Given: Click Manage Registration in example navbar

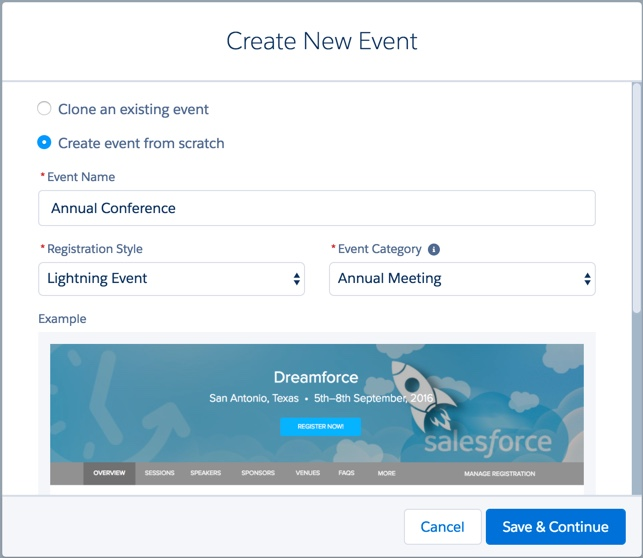Looking at the screenshot, I should pos(499,473).
